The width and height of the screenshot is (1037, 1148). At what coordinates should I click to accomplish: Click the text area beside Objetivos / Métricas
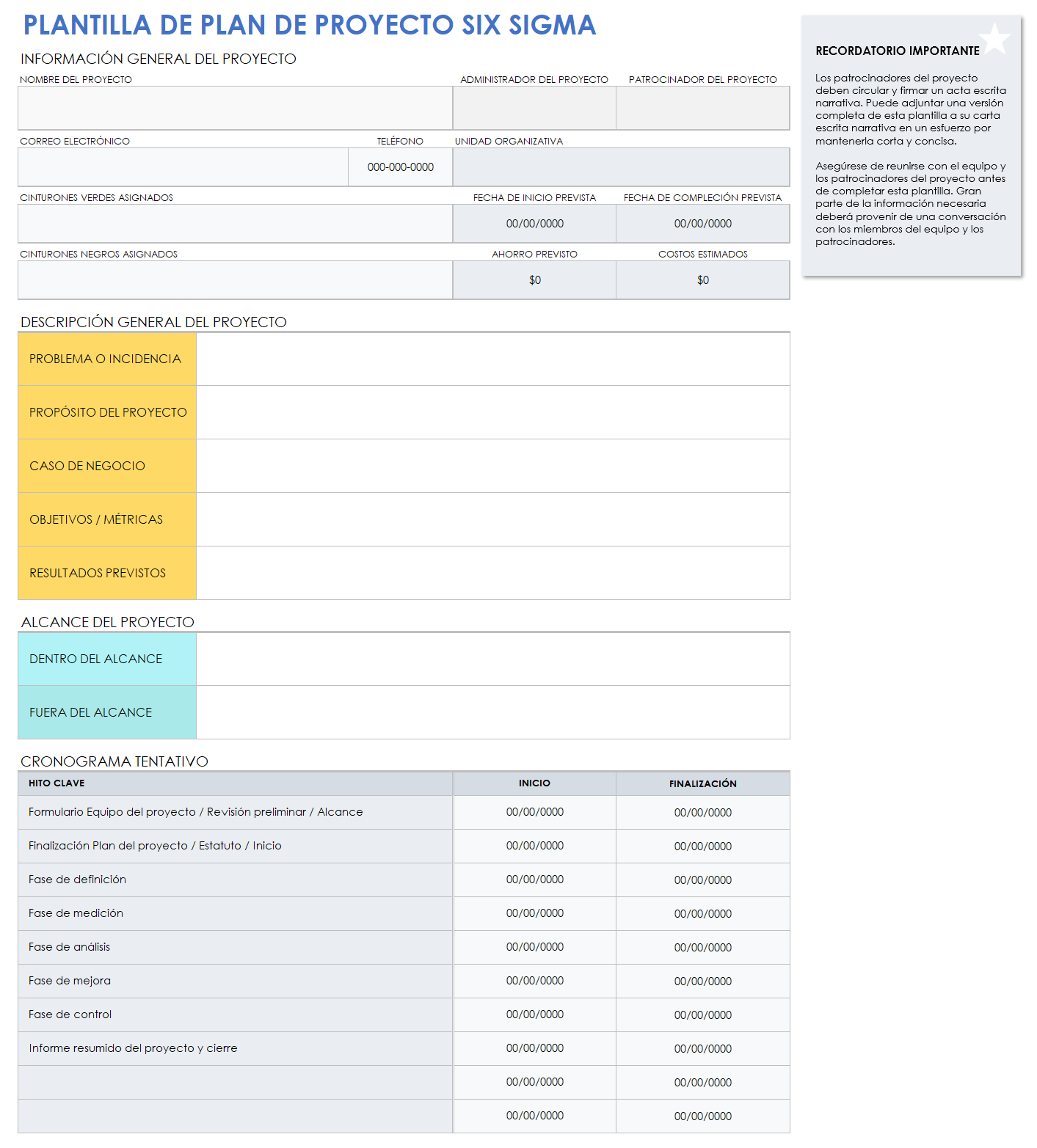[493, 519]
